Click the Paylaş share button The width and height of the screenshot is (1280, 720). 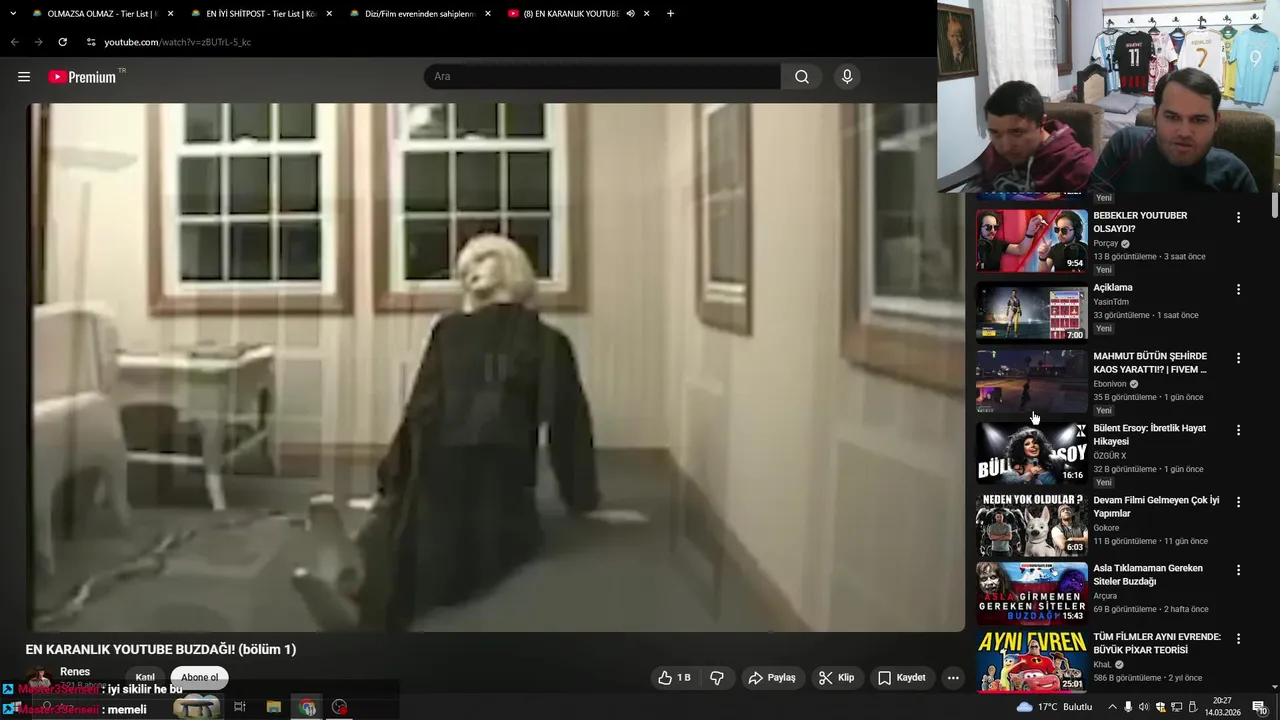tap(772, 678)
